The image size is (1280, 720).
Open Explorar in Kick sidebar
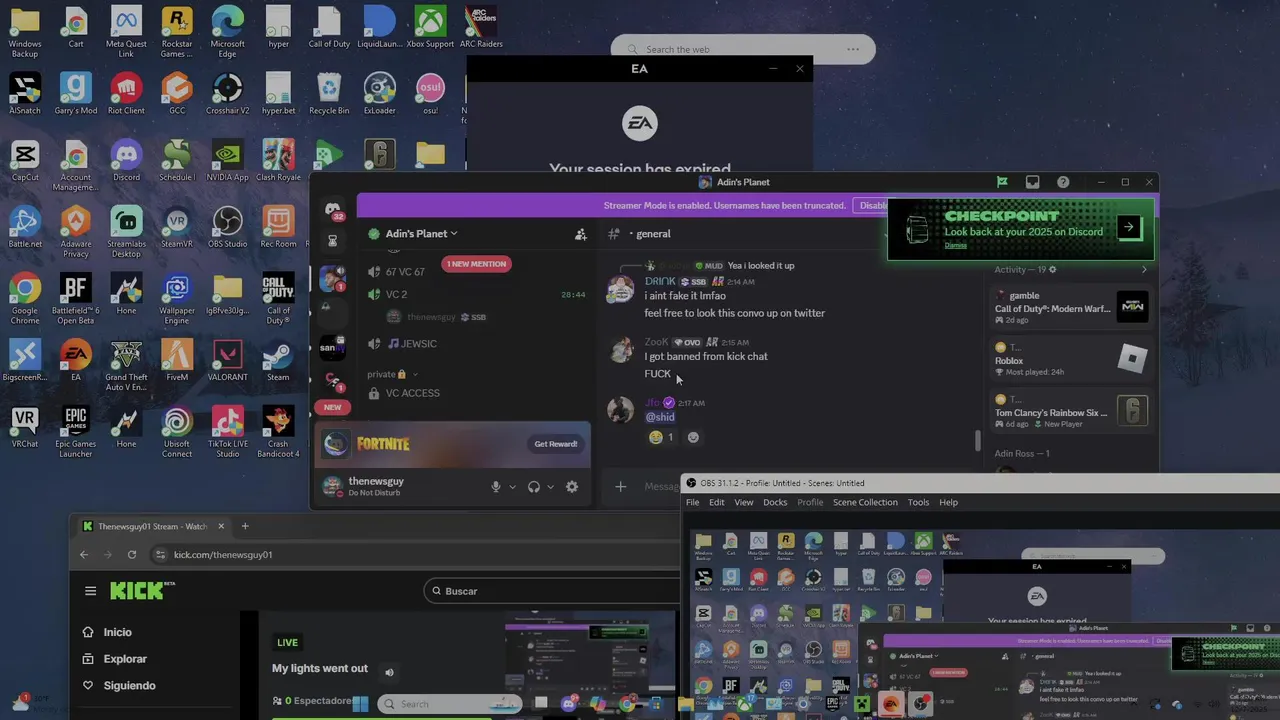116,659
